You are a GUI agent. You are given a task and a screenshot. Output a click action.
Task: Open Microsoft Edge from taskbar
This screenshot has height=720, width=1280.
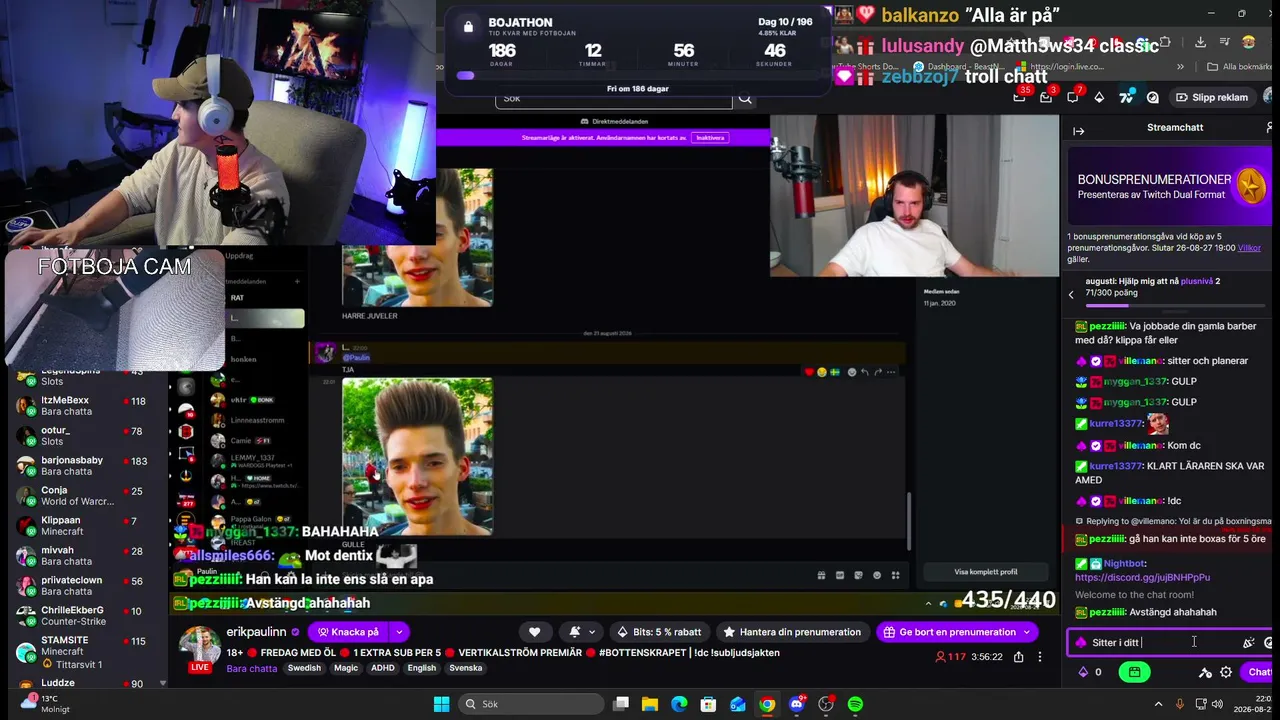coord(679,704)
